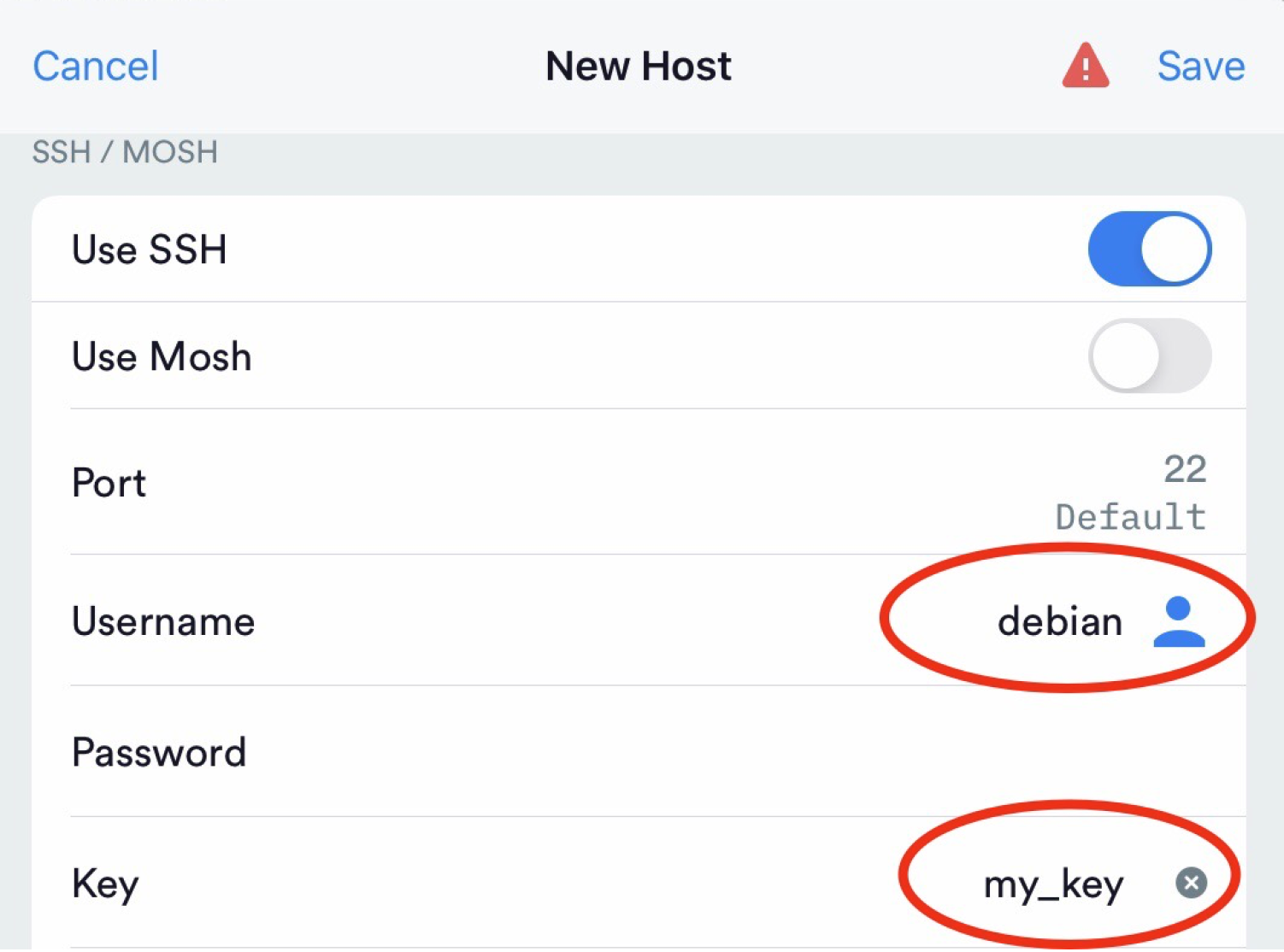Click the blue user profile icon
Image resolution: width=1284 pixels, height=952 pixels.
point(1179,621)
